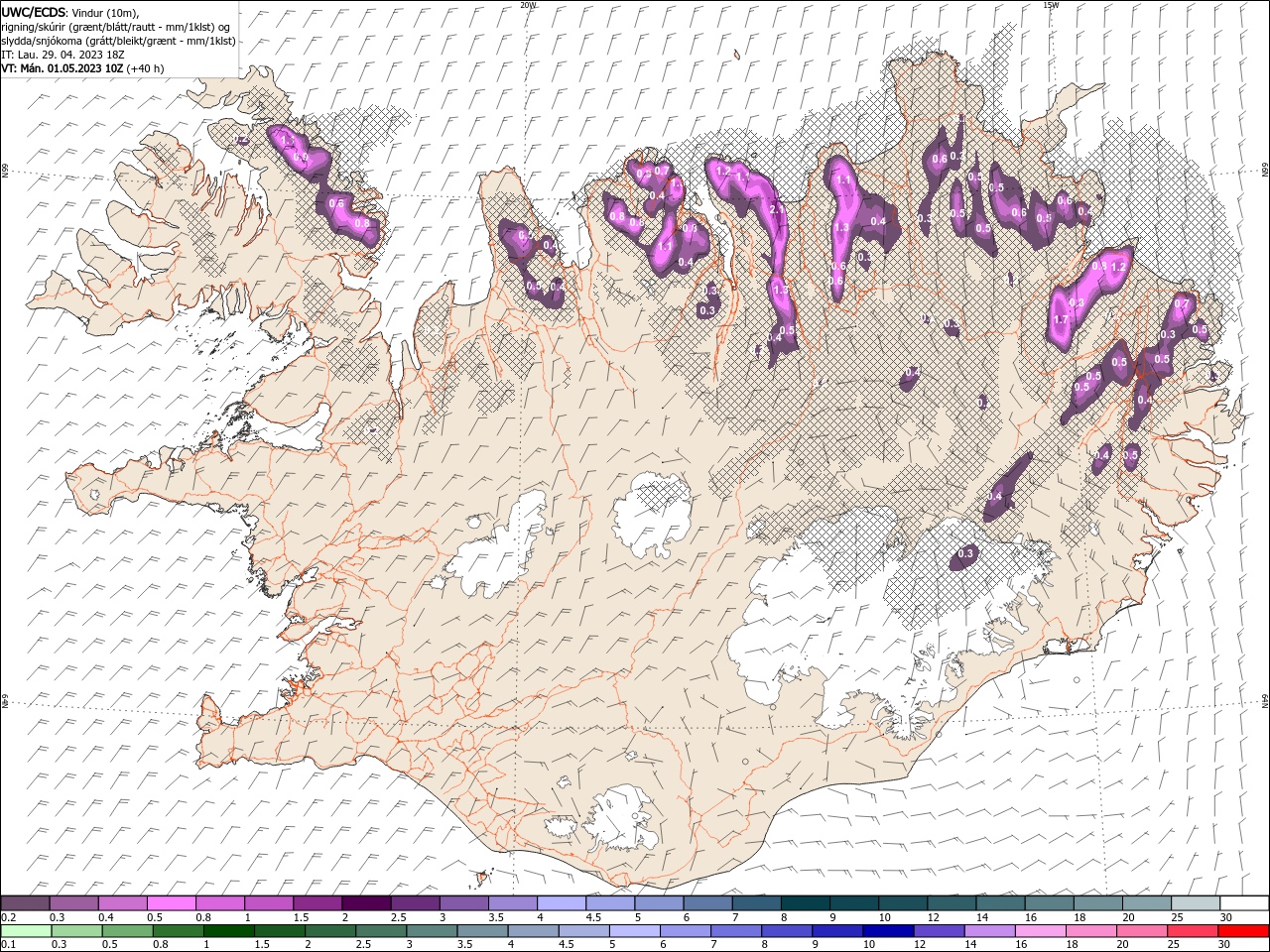Select the bright pink snow swatch between 0.5 and 0.8
1270x952 pixels.
pyautogui.click(x=172, y=903)
